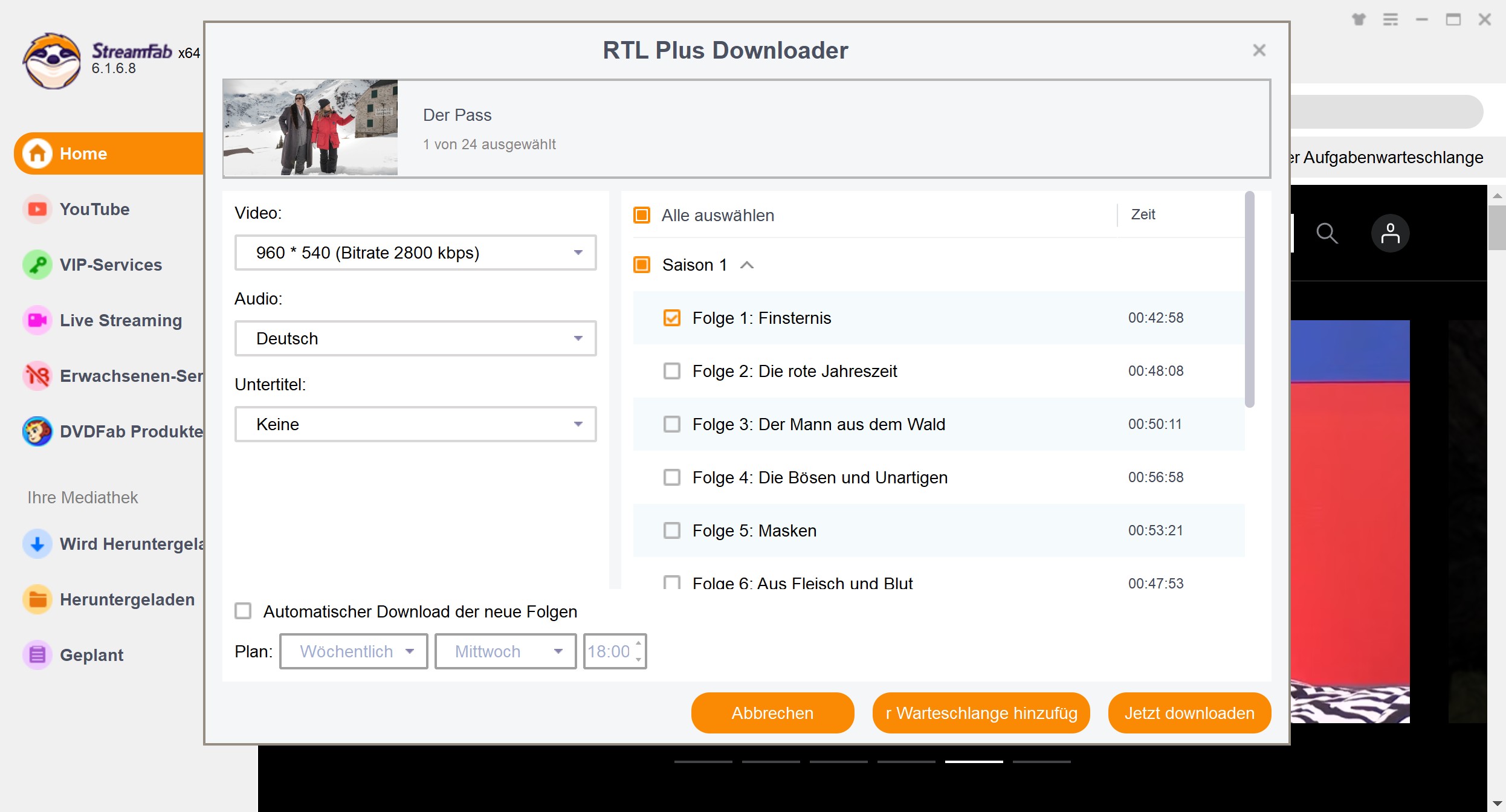Image resolution: width=1506 pixels, height=812 pixels.
Task: Uncheck Folge 1: Finsternis
Action: point(672,318)
